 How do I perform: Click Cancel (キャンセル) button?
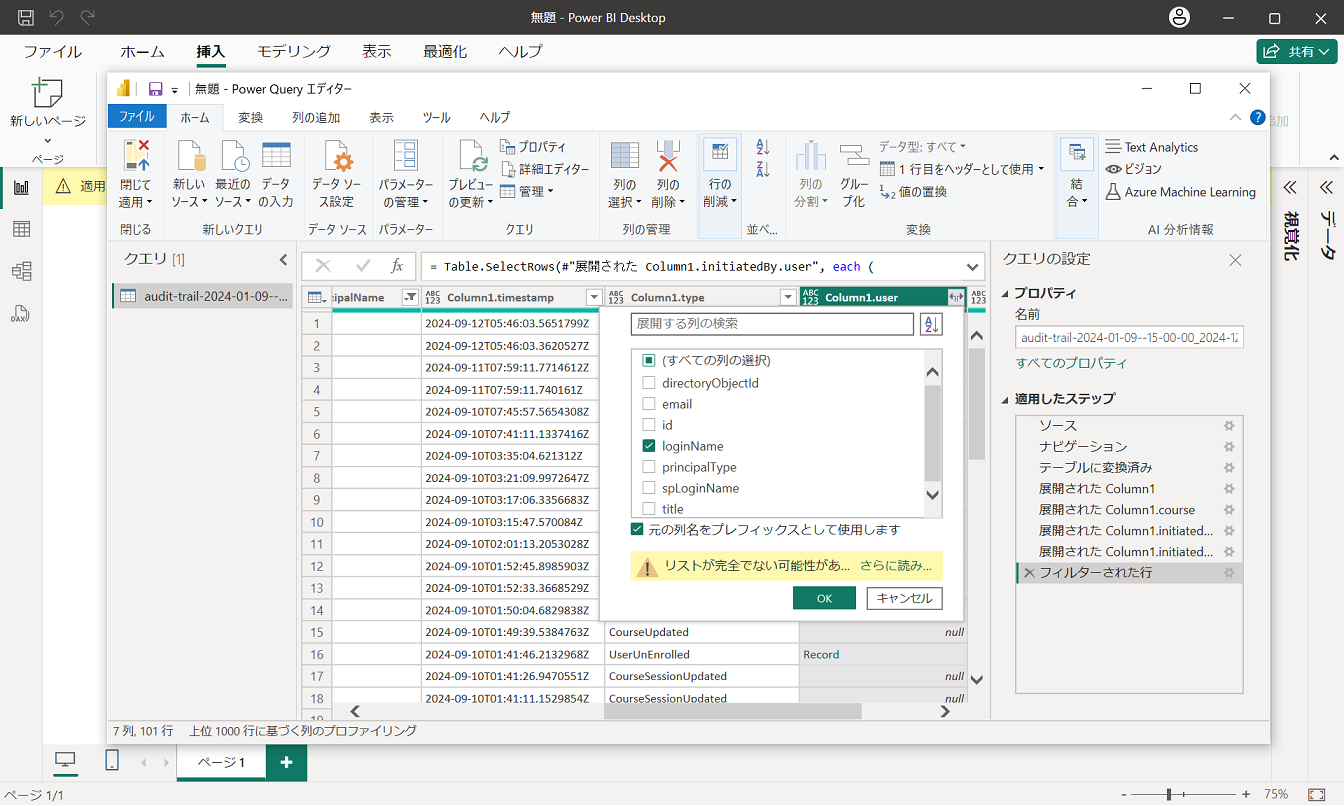coord(904,598)
